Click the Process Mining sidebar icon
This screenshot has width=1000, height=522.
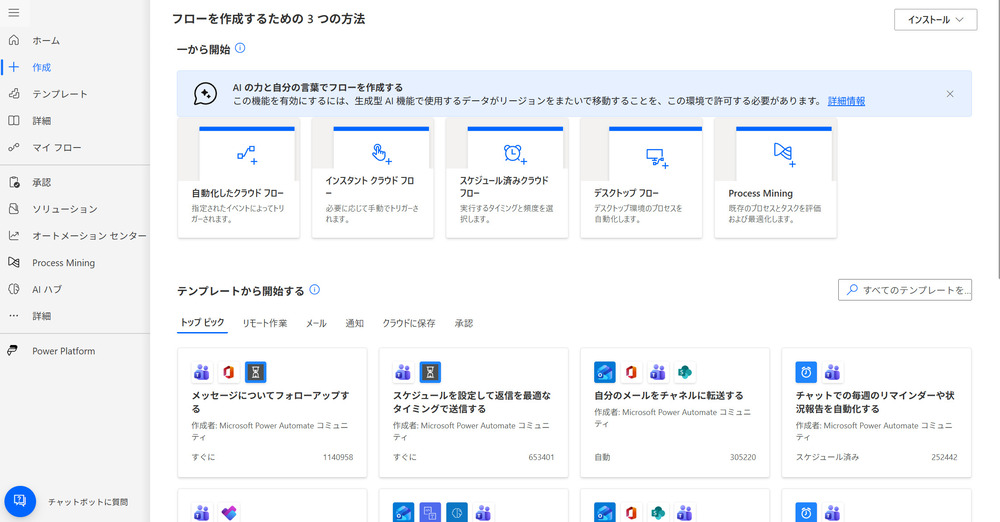[x=13, y=262]
